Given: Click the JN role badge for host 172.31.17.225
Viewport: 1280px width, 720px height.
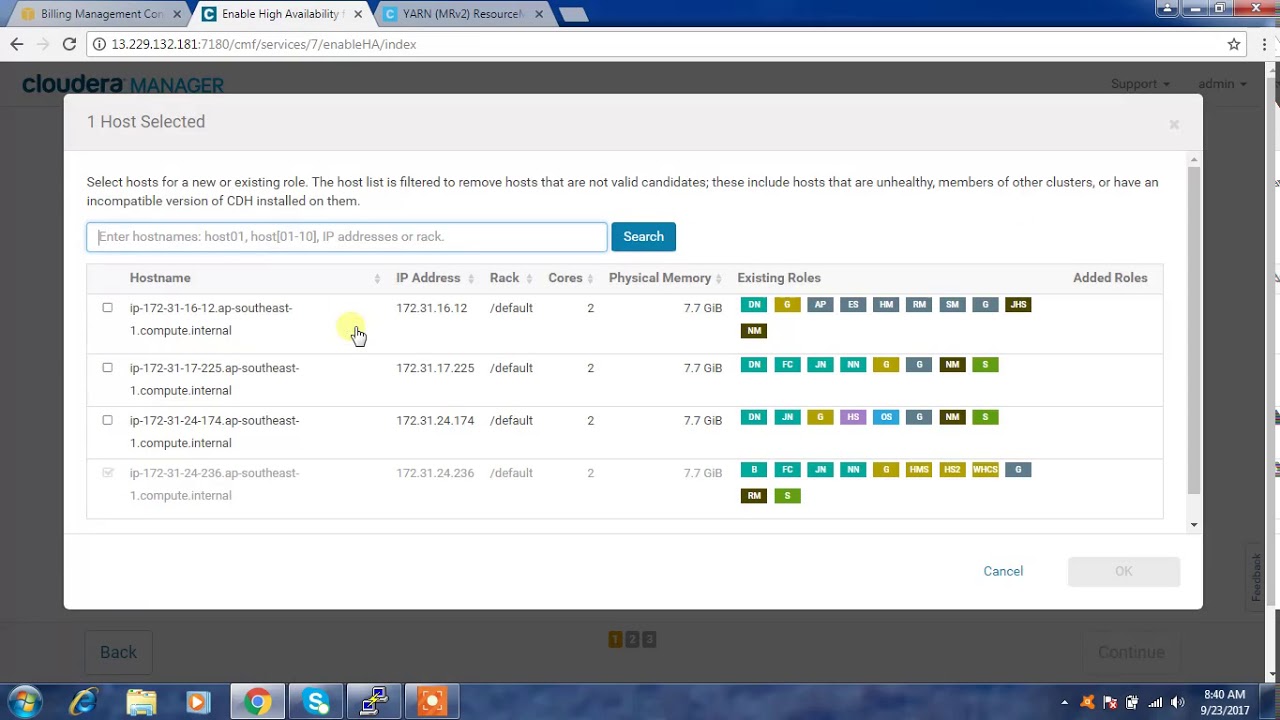Looking at the screenshot, I should [x=820, y=365].
